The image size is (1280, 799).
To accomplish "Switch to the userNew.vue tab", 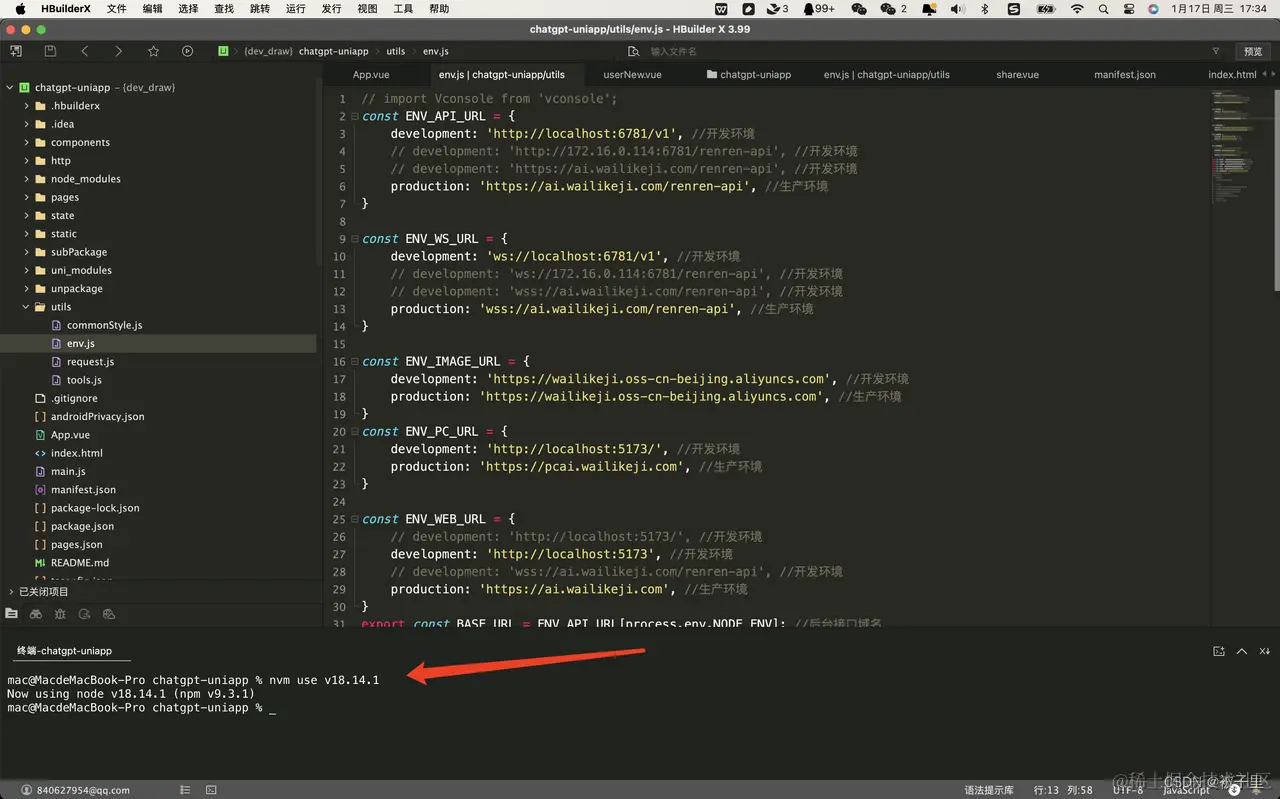I will point(632,74).
